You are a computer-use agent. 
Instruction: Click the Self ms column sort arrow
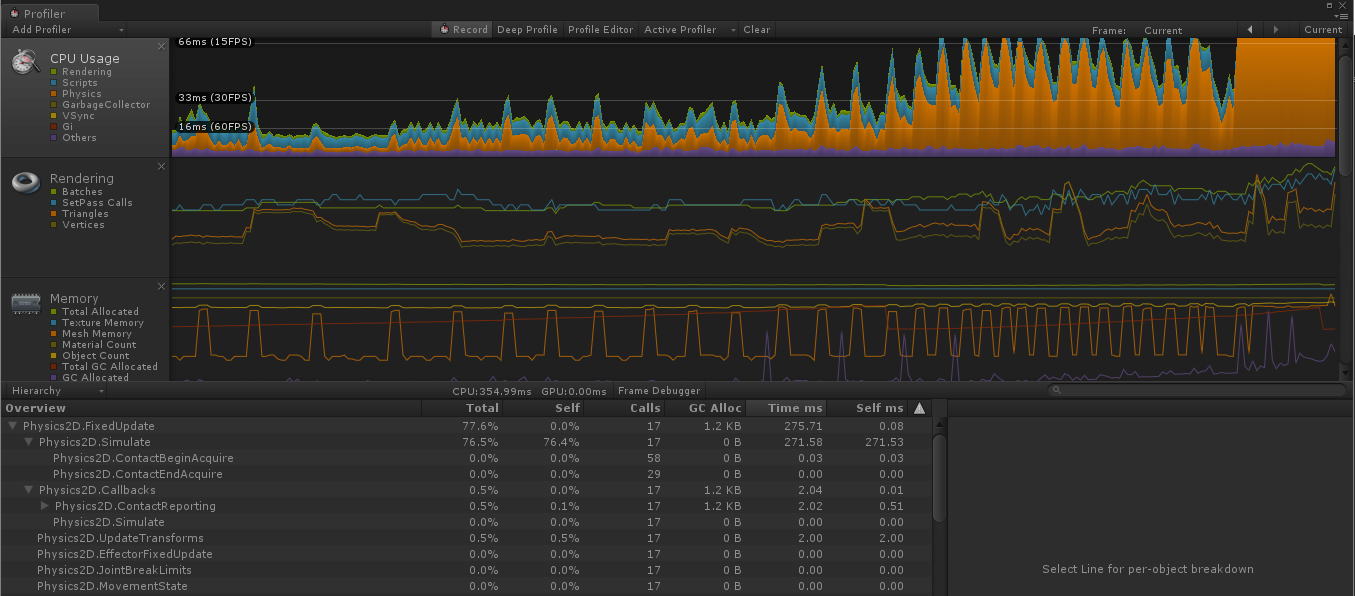[919, 407]
